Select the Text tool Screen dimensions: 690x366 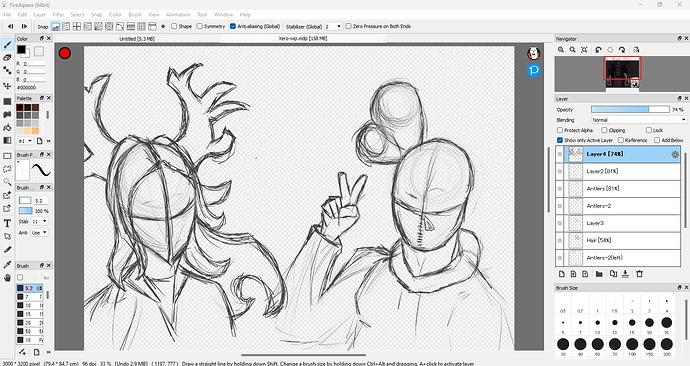tap(7, 223)
